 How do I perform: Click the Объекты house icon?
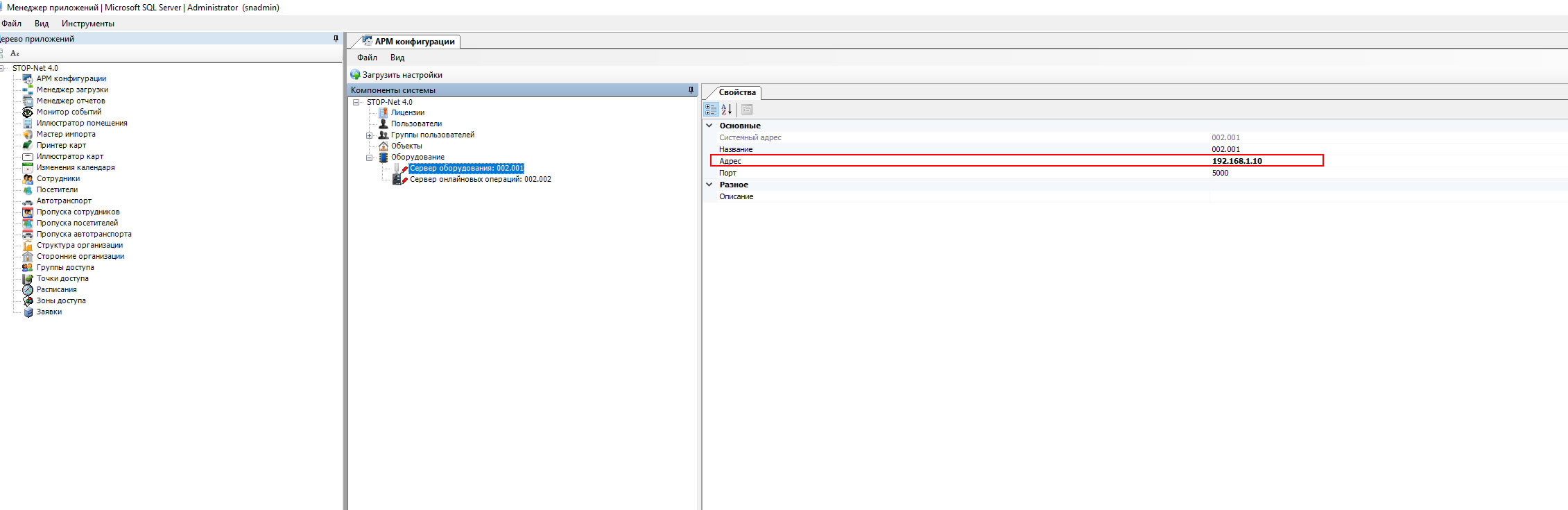(383, 146)
